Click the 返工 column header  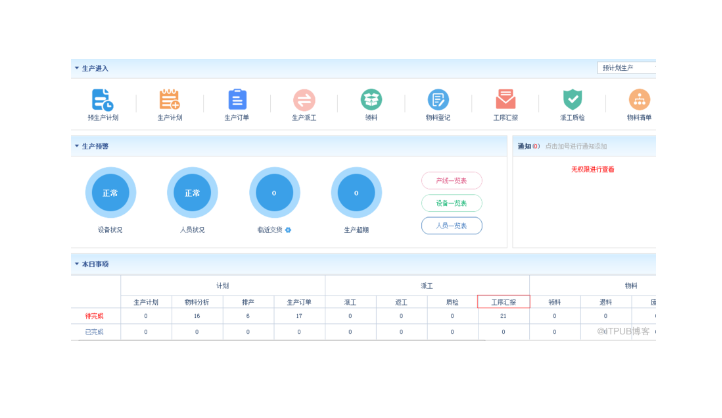[x=402, y=302]
